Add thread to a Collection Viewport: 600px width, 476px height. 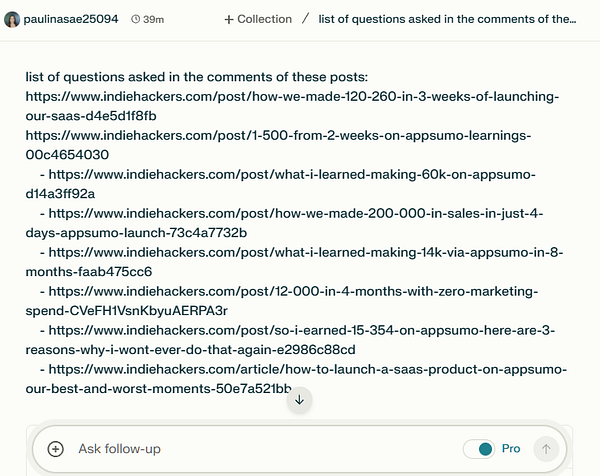(258, 19)
